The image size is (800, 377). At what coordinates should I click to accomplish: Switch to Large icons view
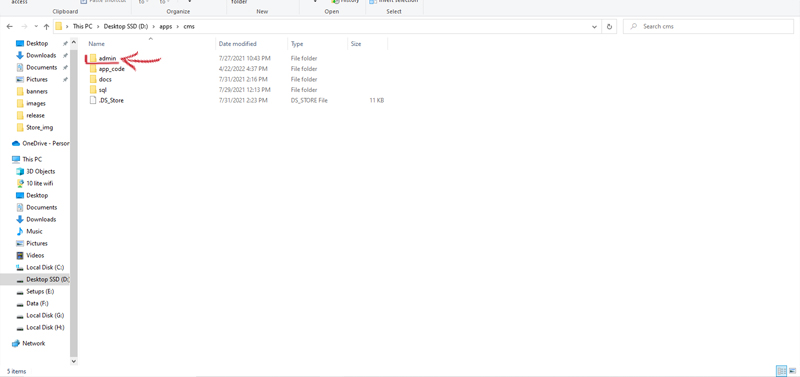pos(791,370)
